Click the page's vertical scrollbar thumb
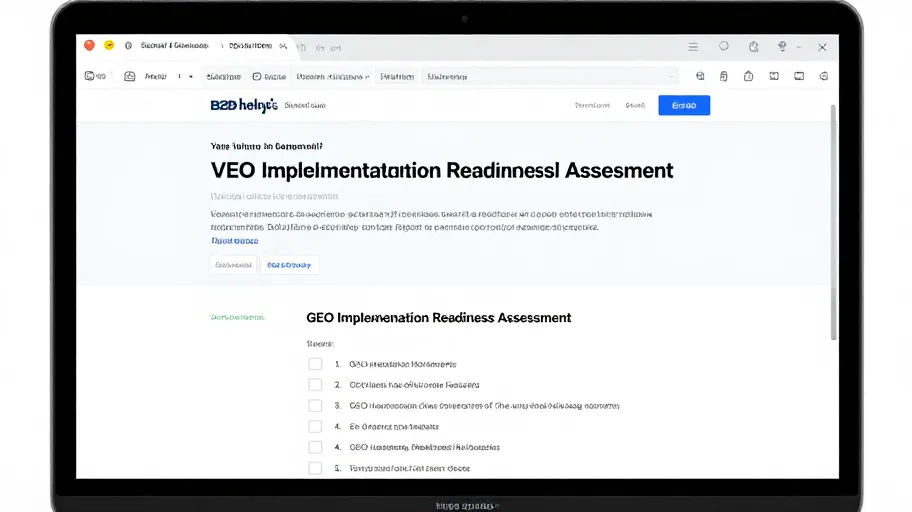This screenshot has height=512, width=912. (833, 222)
